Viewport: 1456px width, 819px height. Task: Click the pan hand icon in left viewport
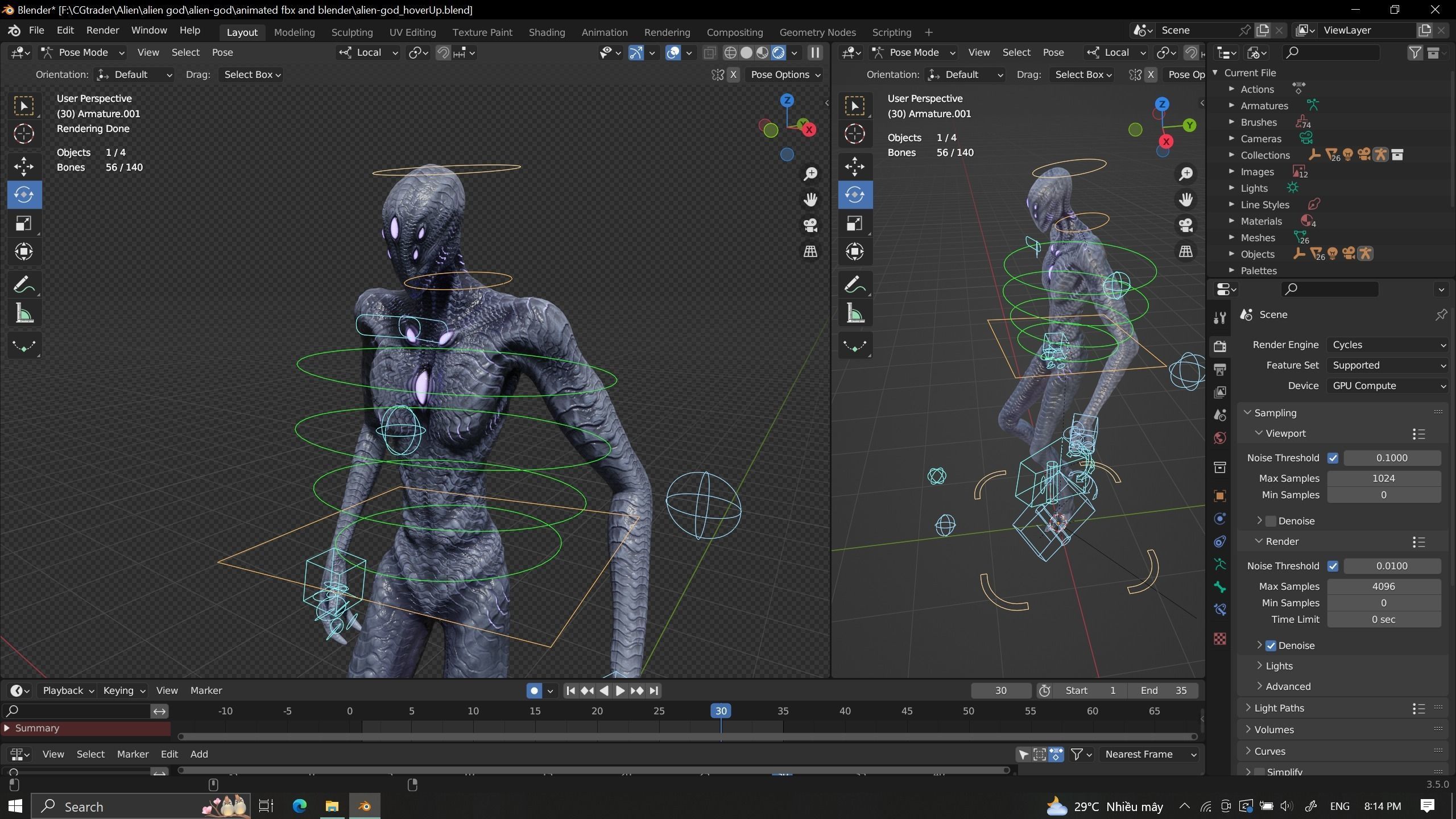[x=810, y=200]
